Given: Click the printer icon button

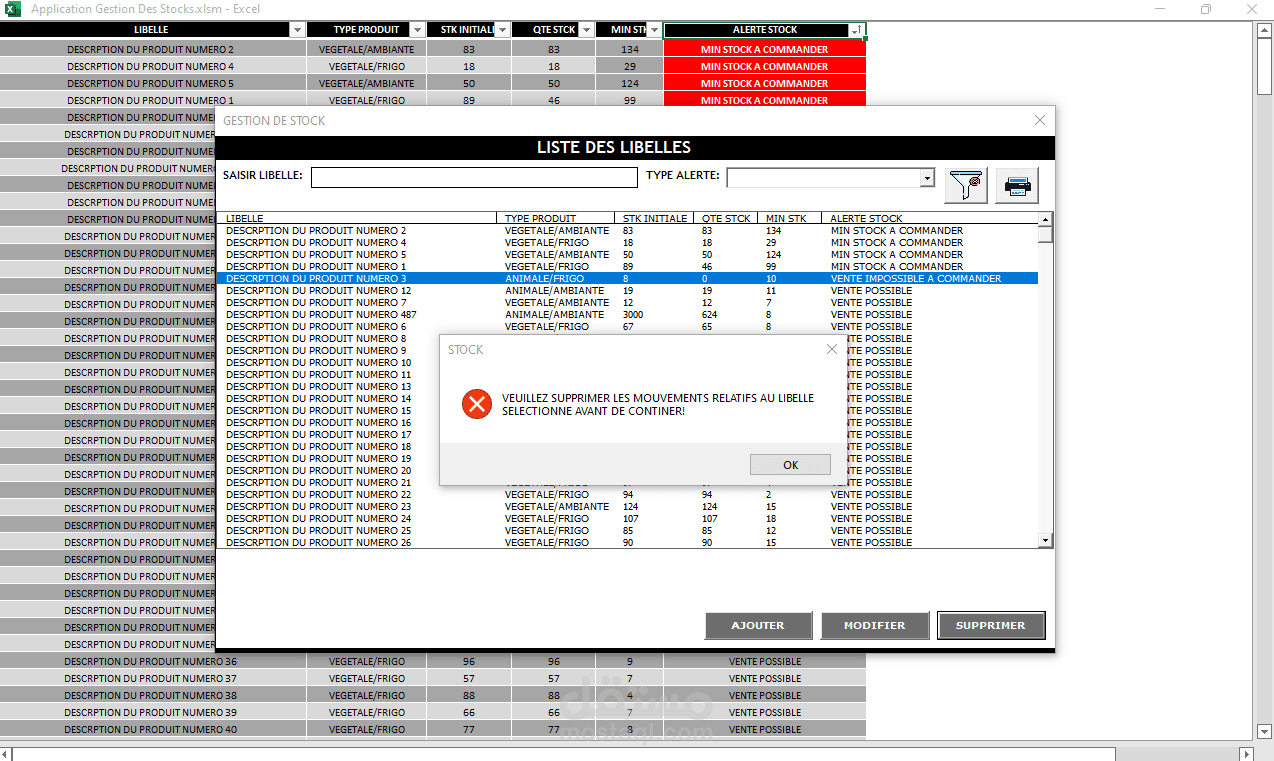Looking at the screenshot, I should pyautogui.click(x=1017, y=185).
